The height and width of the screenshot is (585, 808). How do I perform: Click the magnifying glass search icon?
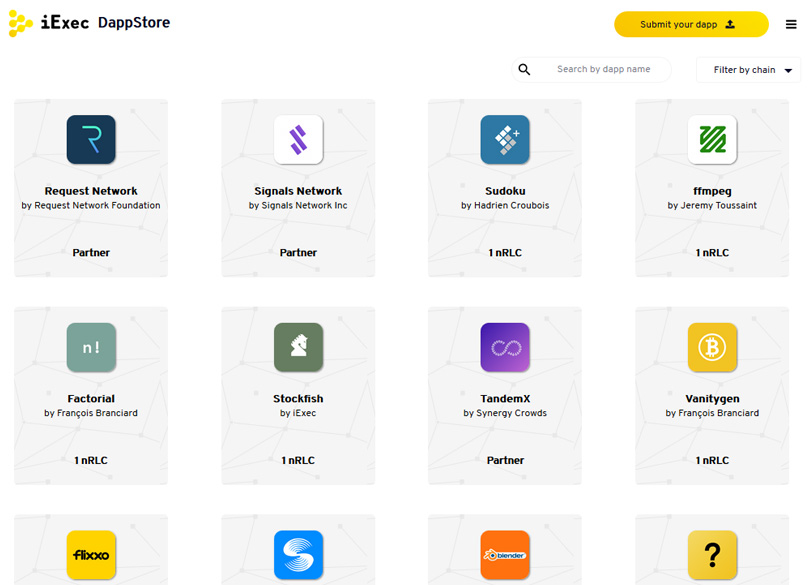point(524,70)
